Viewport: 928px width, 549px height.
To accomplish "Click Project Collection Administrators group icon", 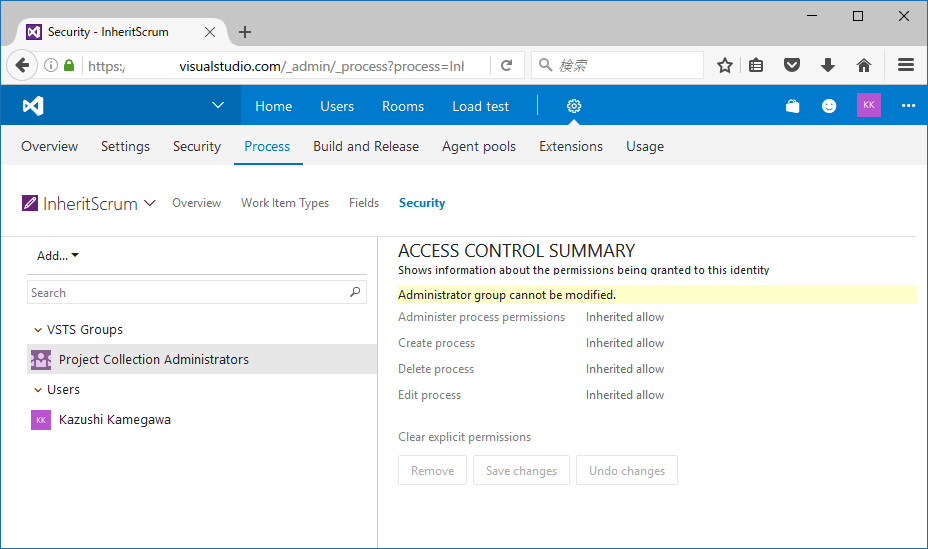I will pyautogui.click(x=41, y=359).
